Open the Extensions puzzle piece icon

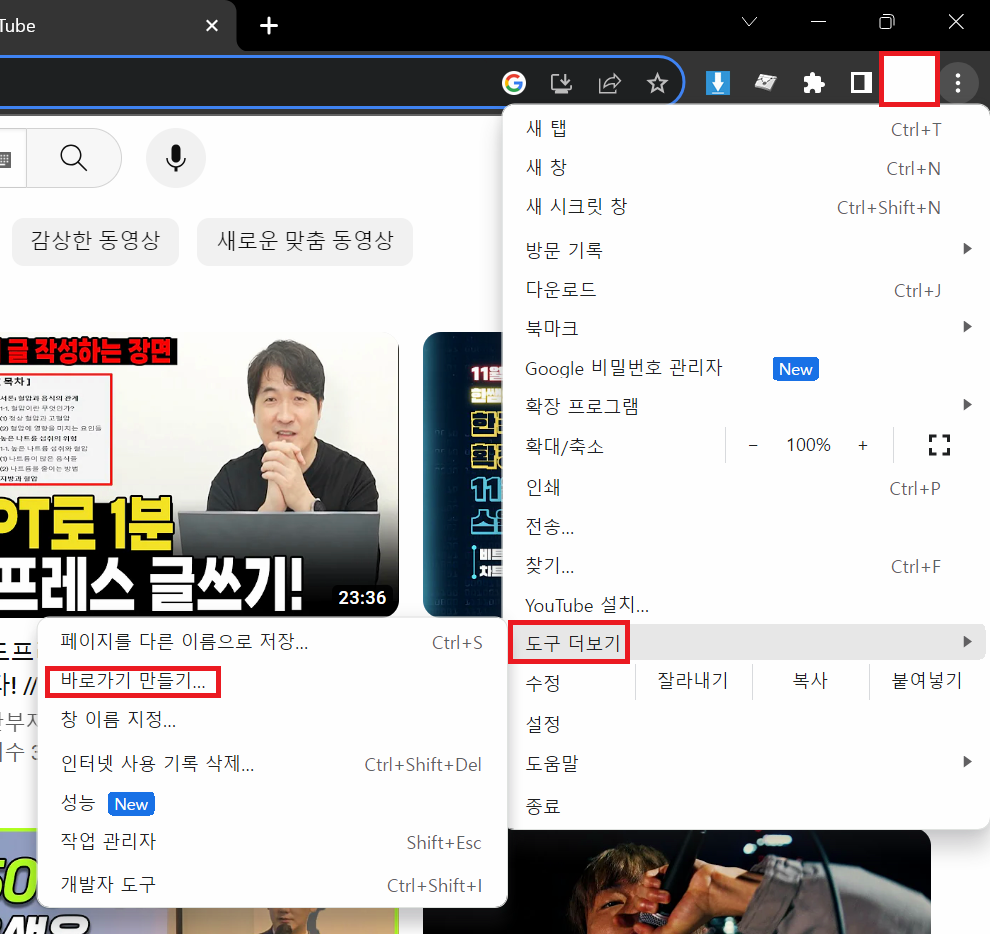[x=813, y=84]
